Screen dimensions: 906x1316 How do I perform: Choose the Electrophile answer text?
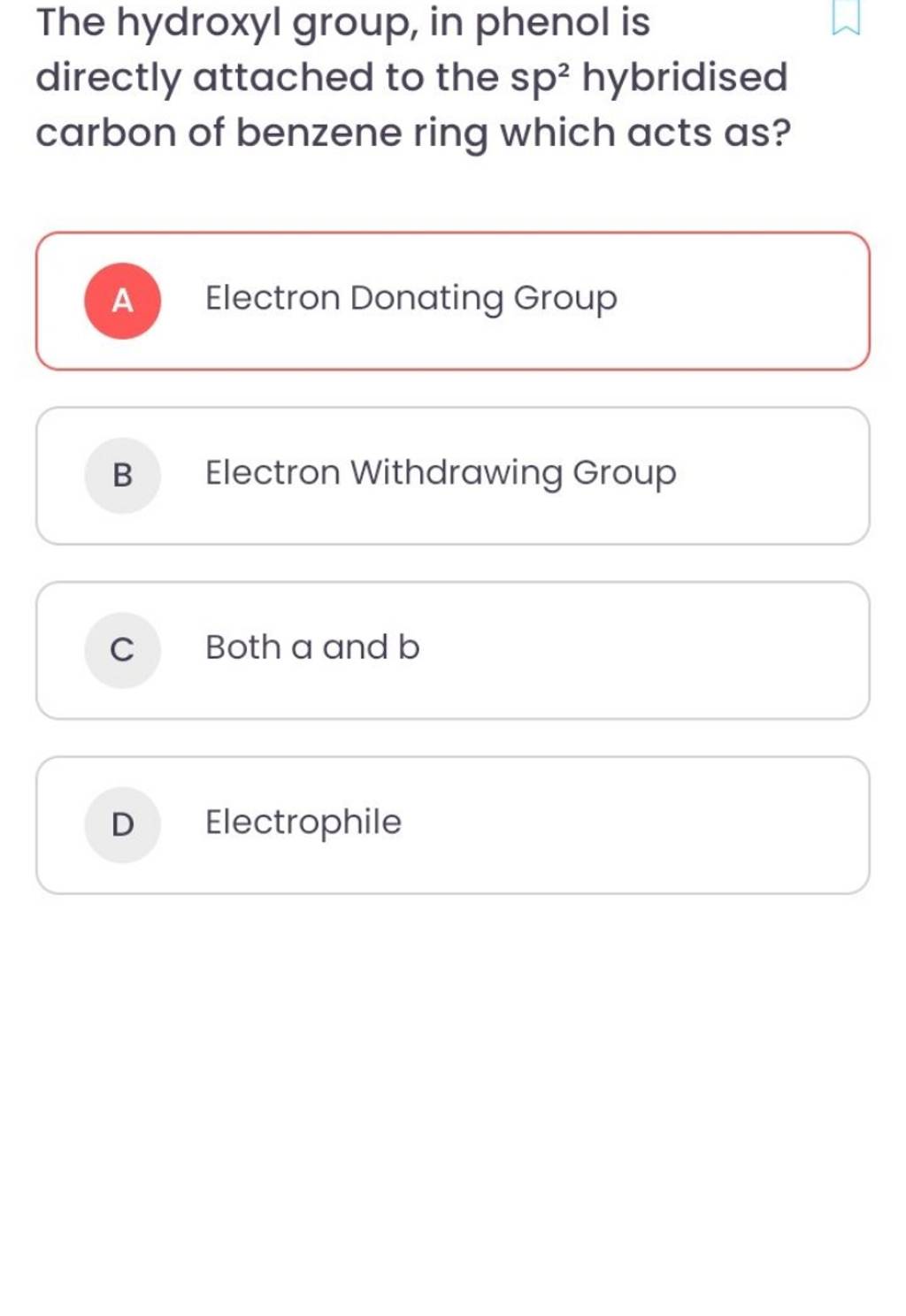(303, 822)
